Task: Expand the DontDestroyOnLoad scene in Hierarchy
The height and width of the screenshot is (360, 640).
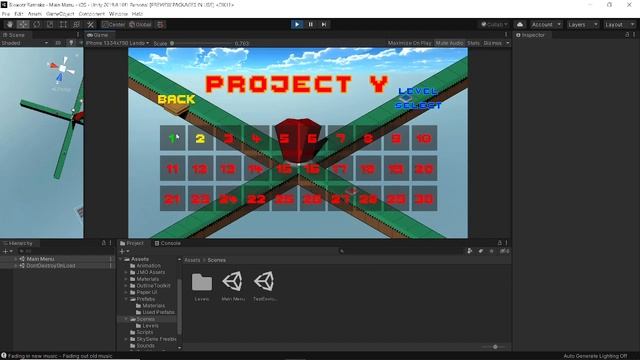Action: [x=16, y=266]
